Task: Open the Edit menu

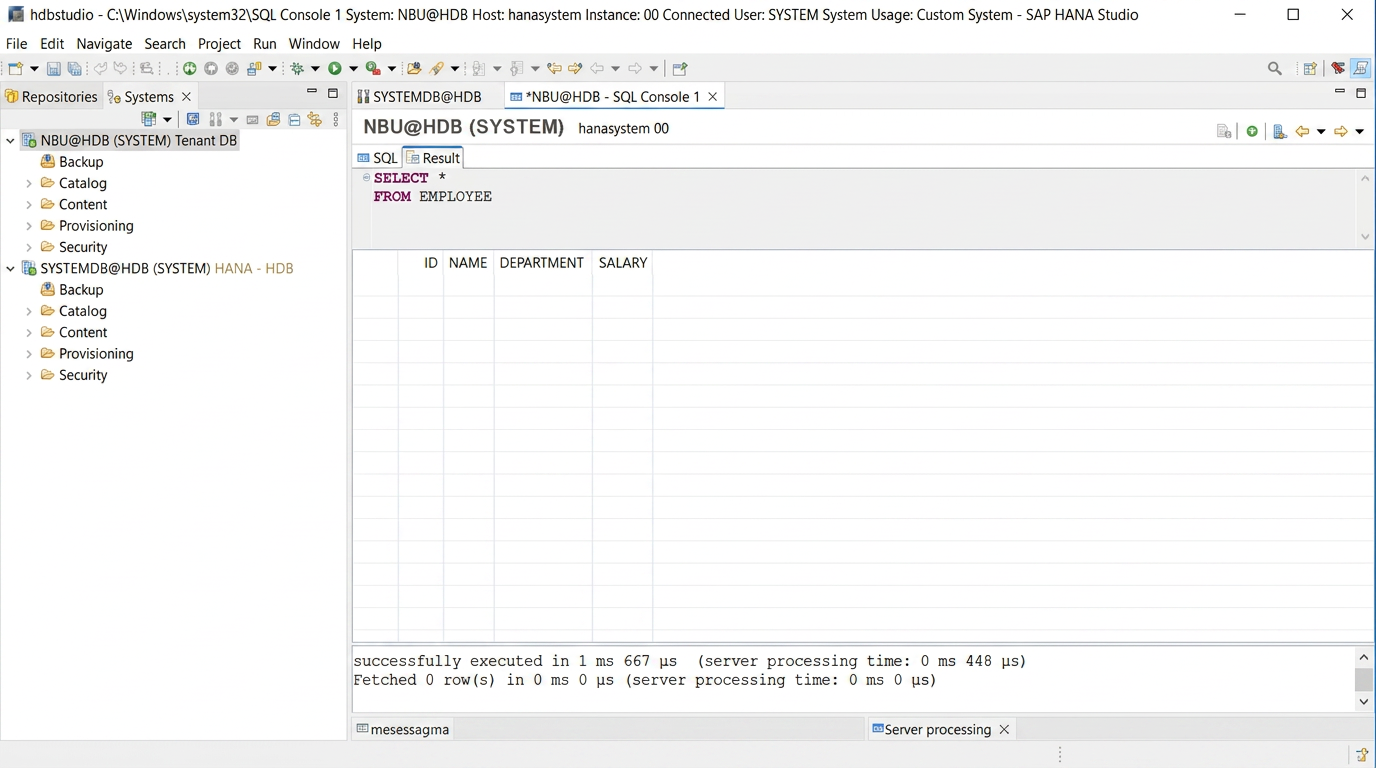Action: click(52, 44)
